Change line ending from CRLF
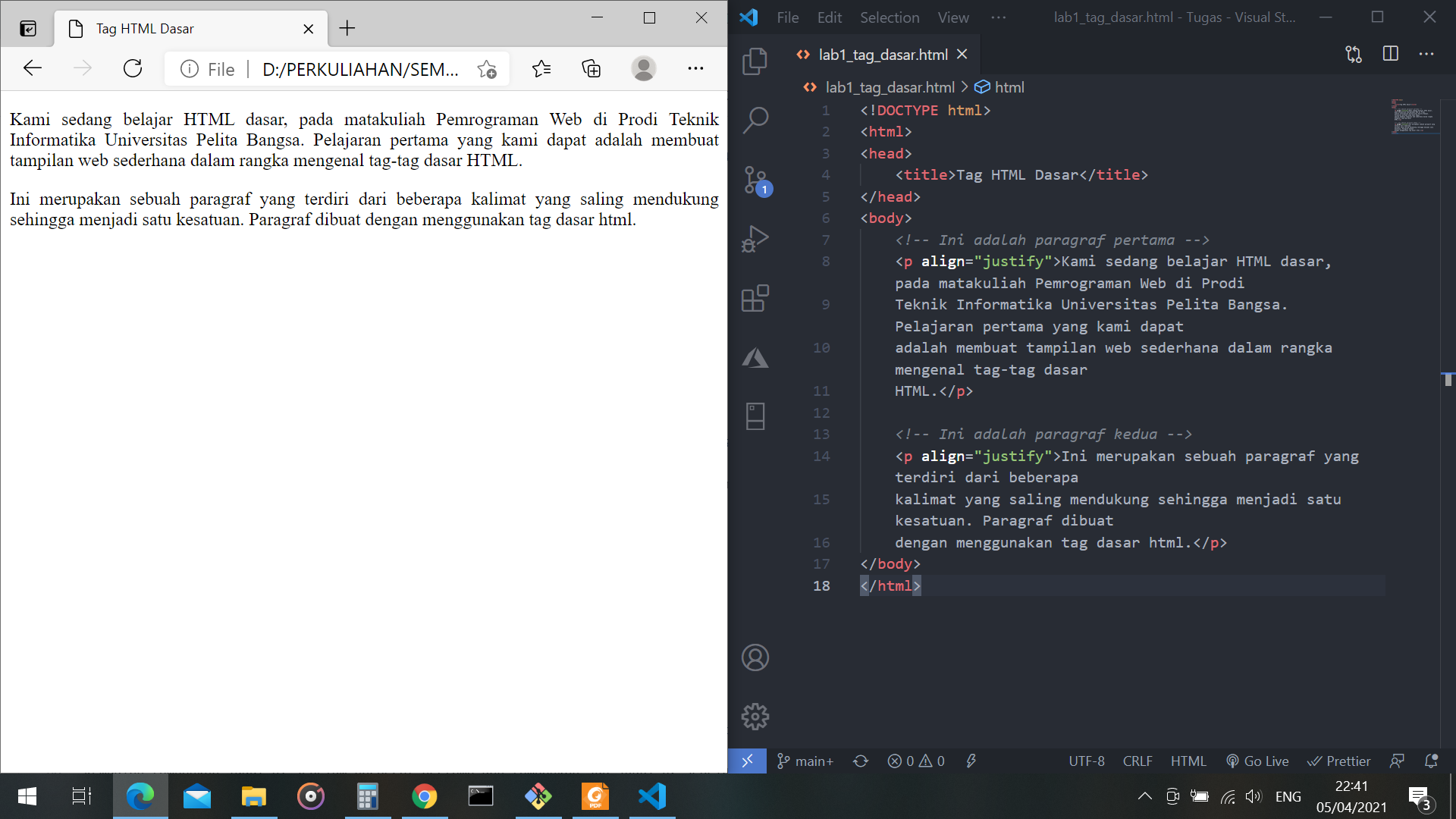 (1137, 761)
